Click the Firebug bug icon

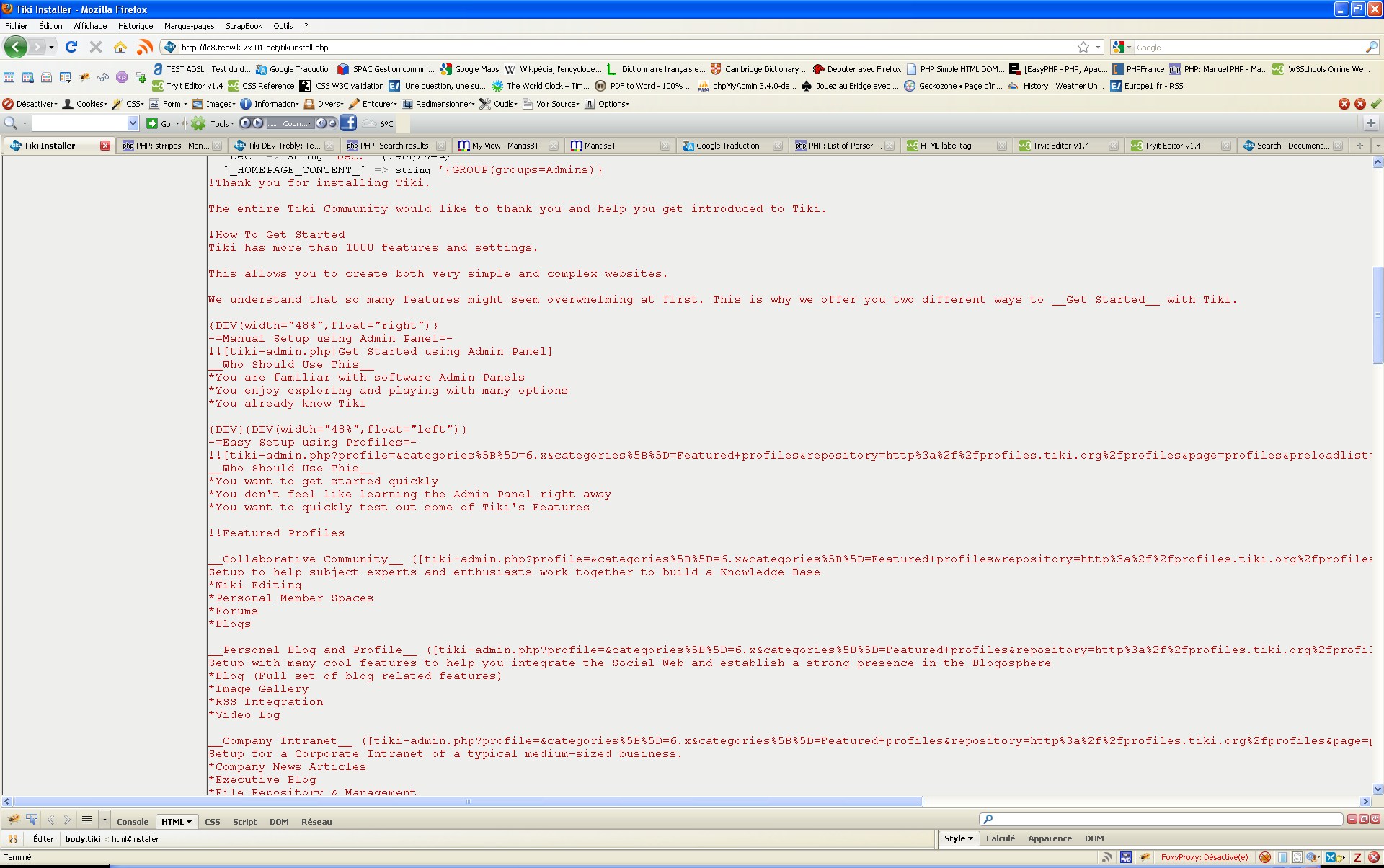pyautogui.click(x=14, y=820)
